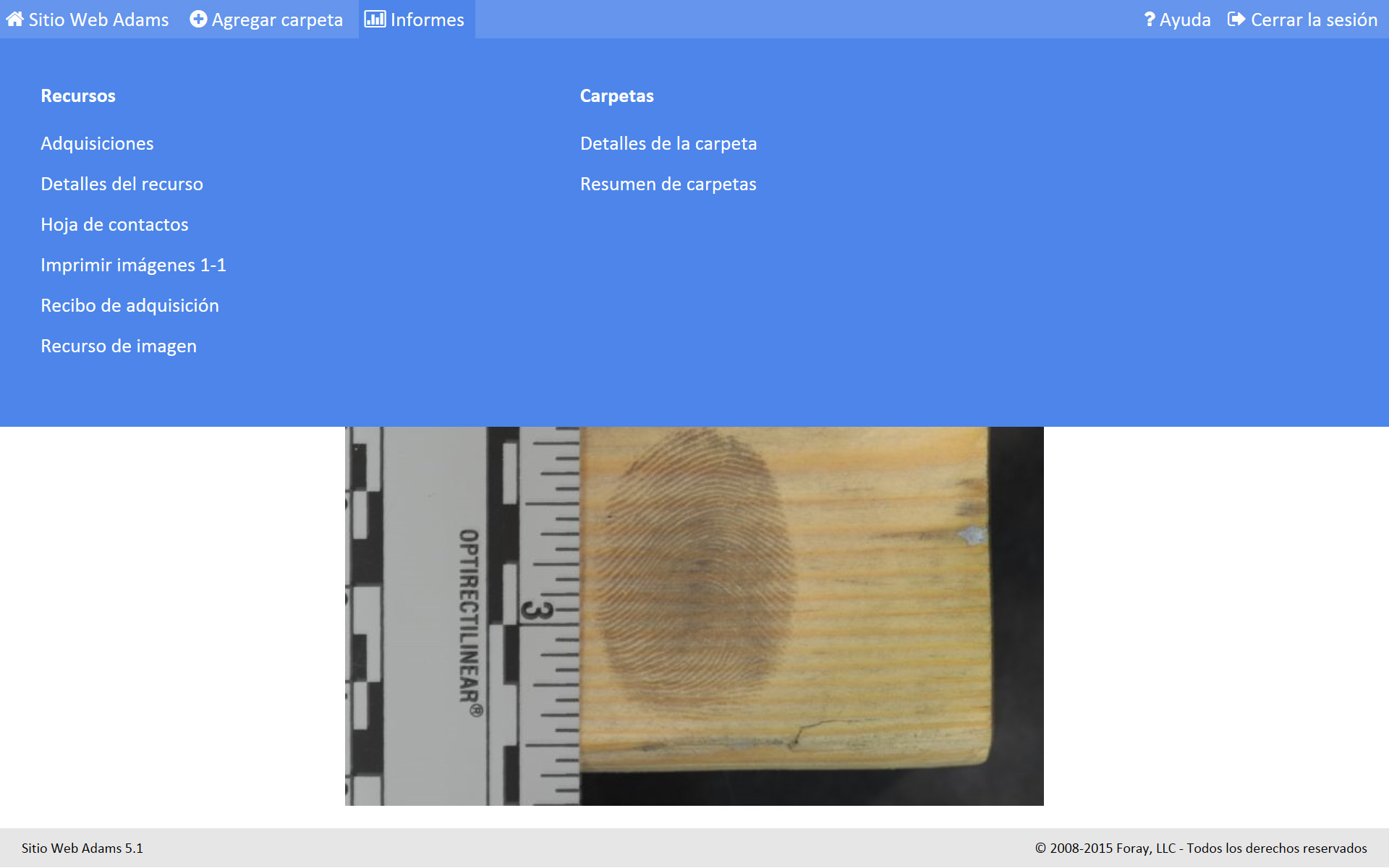Collapse the Informes dropdown menu
Screen dimensions: 1389x868
[427, 20]
